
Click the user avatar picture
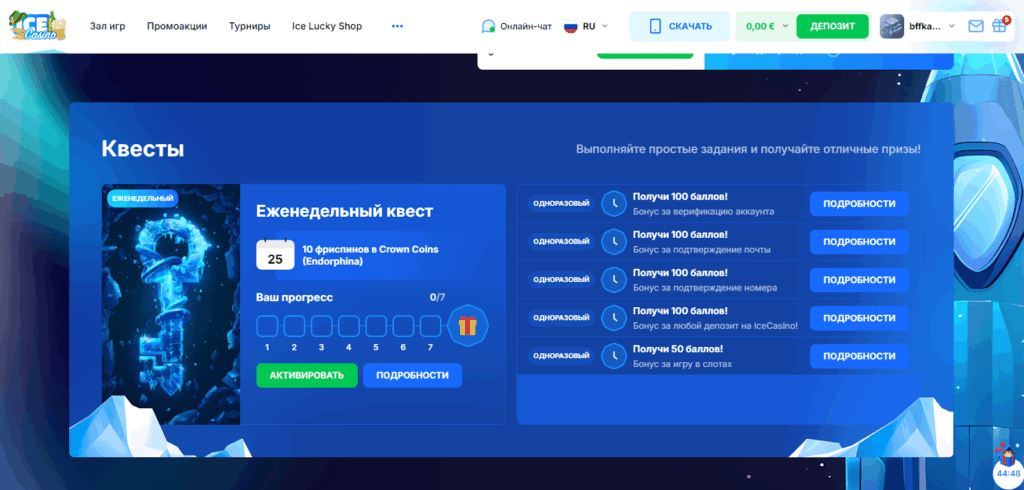[891, 27]
